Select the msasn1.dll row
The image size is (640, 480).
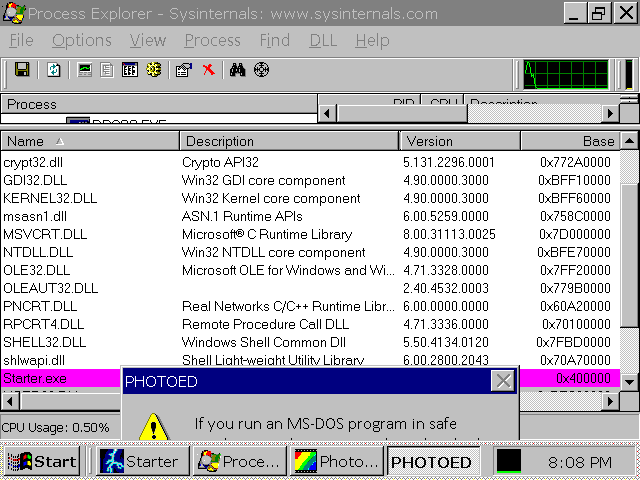(x=310, y=216)
